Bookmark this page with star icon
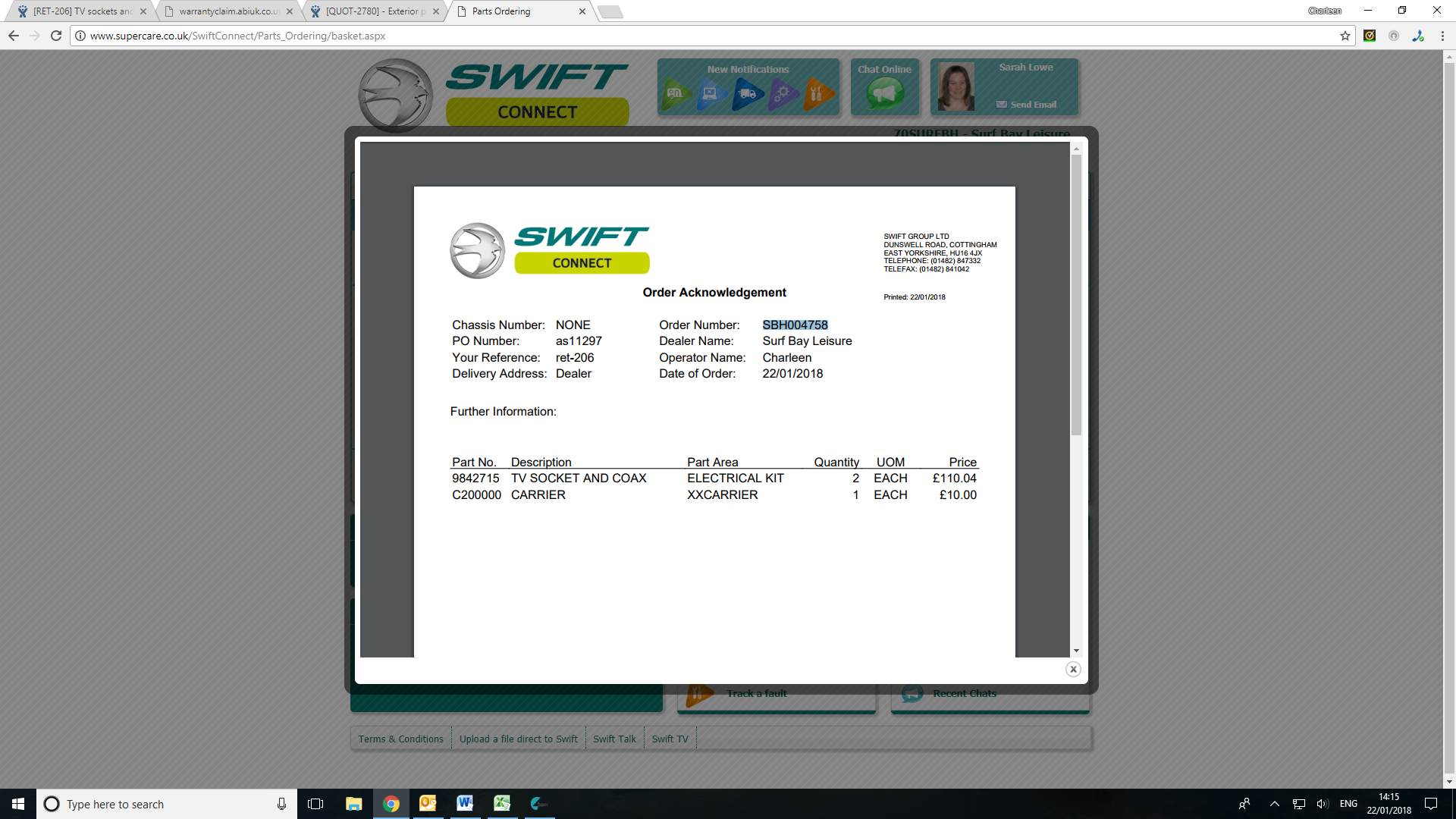Screen dimensions: 1456x819 click(x=1345, y=36)
